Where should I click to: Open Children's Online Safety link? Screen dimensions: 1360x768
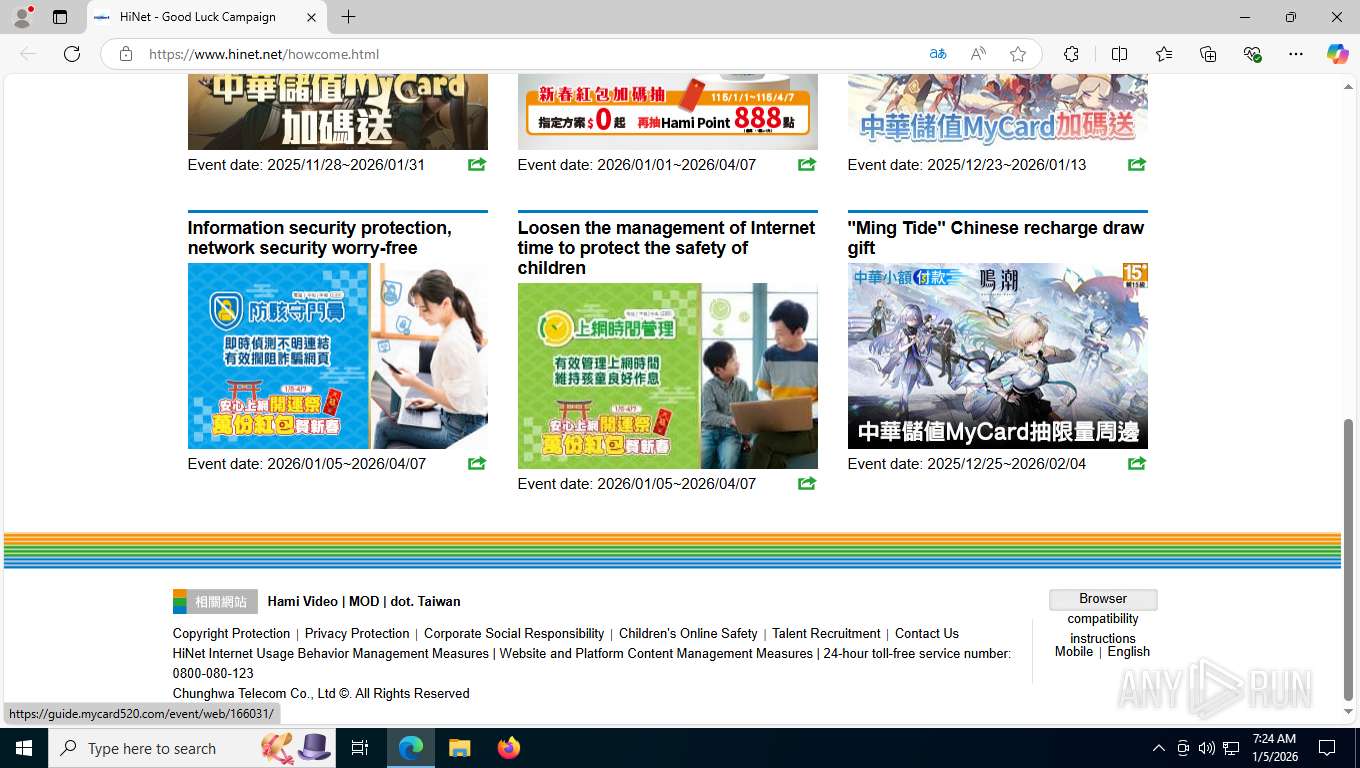tap(688, 633)
